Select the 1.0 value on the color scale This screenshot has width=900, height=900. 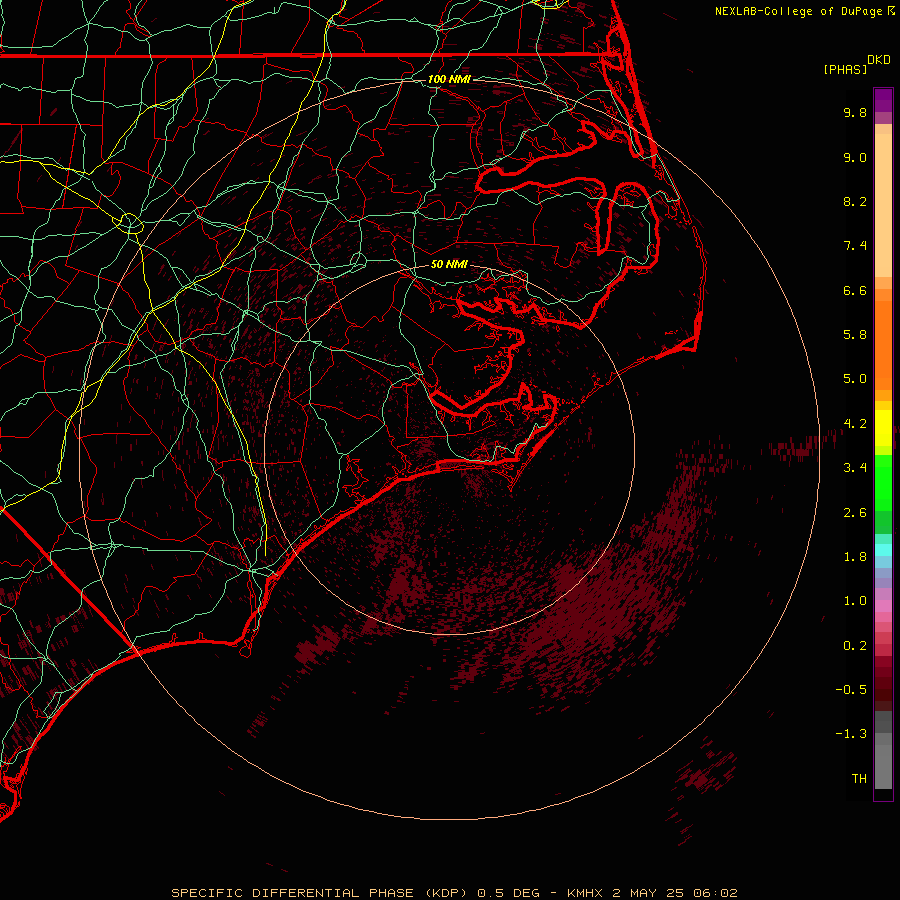point(855,601)
